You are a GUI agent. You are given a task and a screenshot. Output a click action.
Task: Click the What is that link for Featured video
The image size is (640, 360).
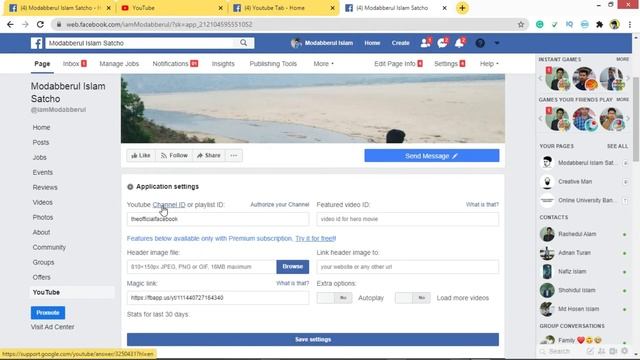482,204
